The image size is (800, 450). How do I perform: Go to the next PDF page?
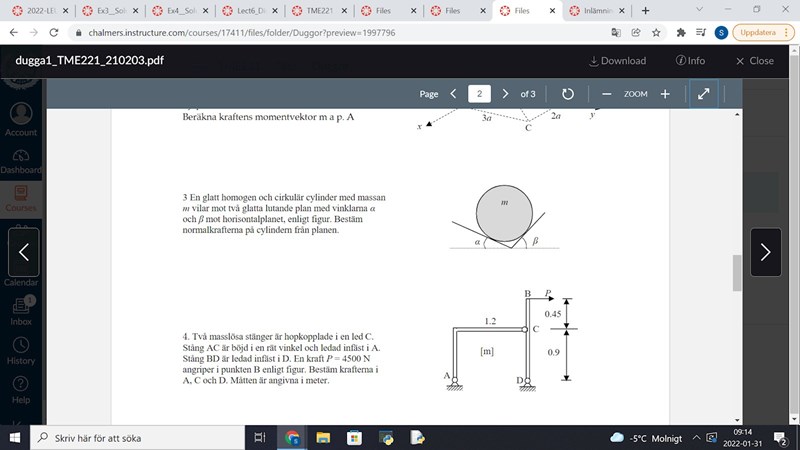click(505, 94)
